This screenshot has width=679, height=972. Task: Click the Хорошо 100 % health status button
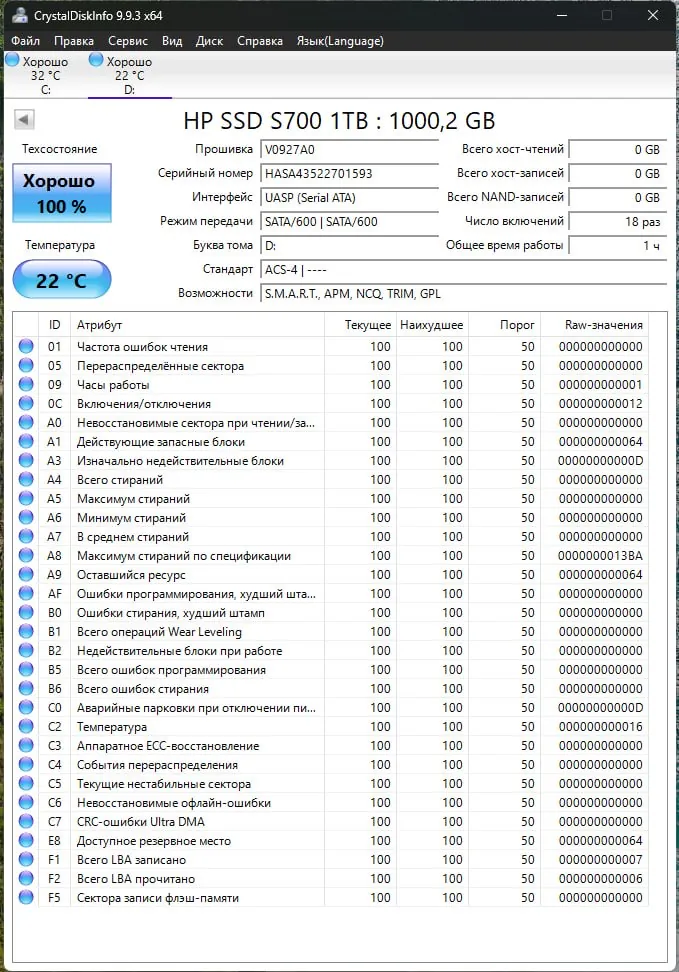click(62, 193)
